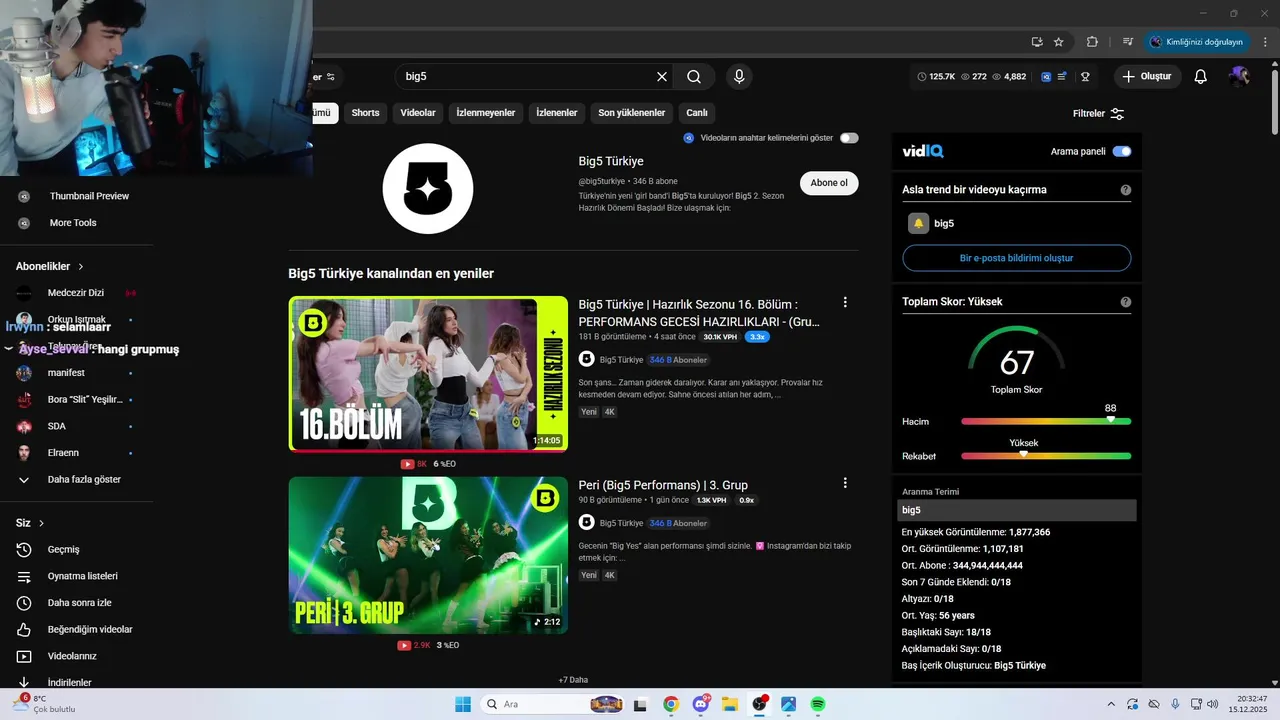Open the account avatar menu
The image size is (1280, 720).
(x=1240, y=77)
